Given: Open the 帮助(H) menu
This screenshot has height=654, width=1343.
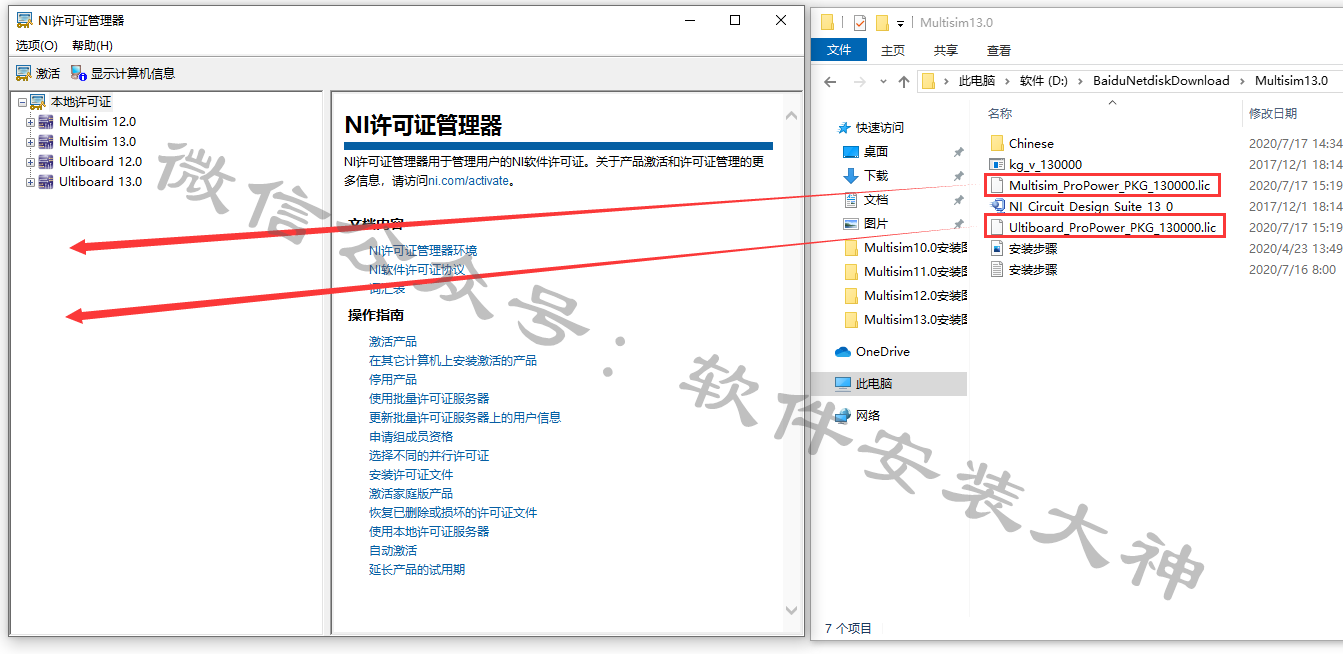Looking at the screenshot, I should (92, 46).
